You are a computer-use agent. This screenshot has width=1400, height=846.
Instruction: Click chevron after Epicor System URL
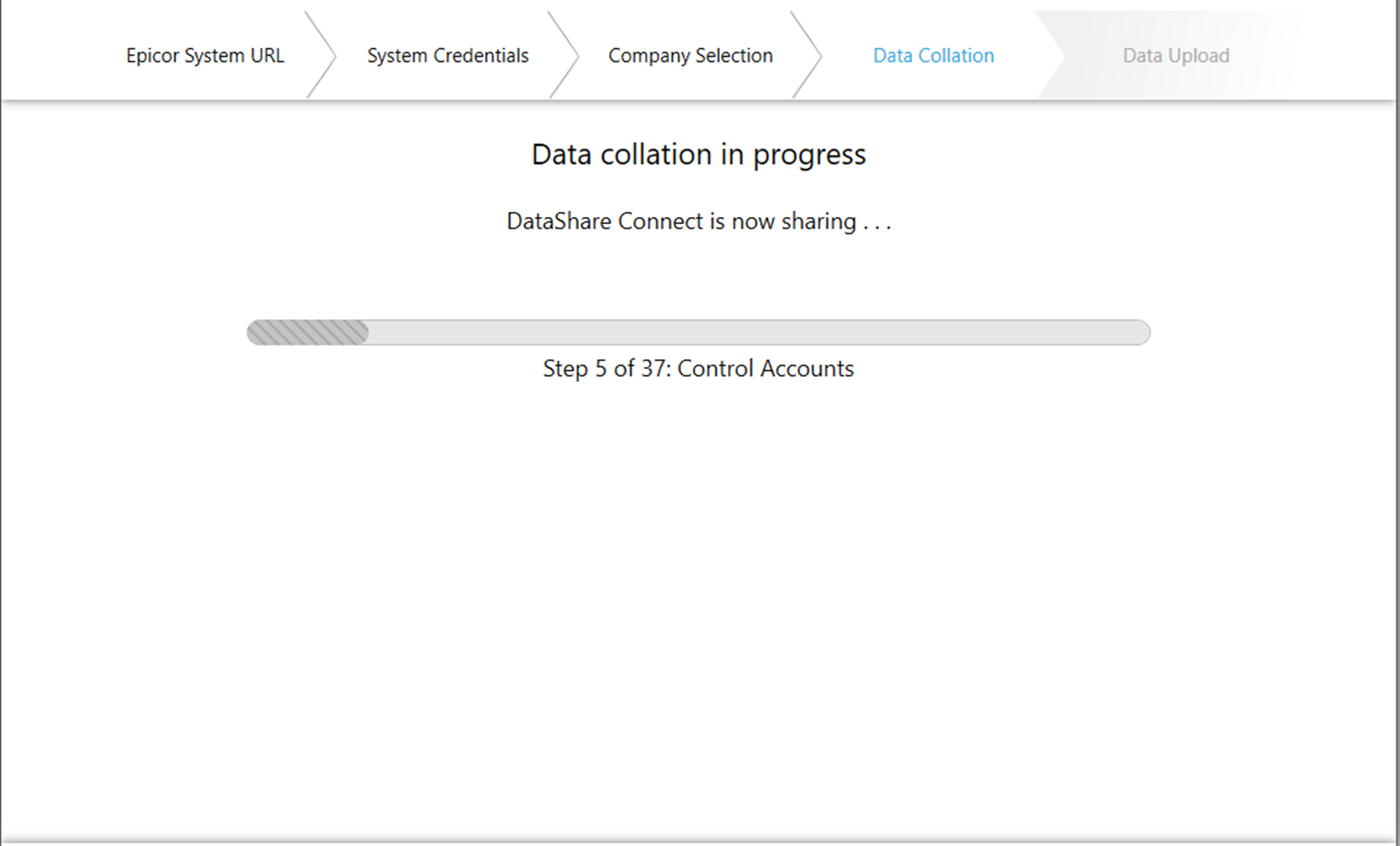pyautogui.click(x=323, y=55)
